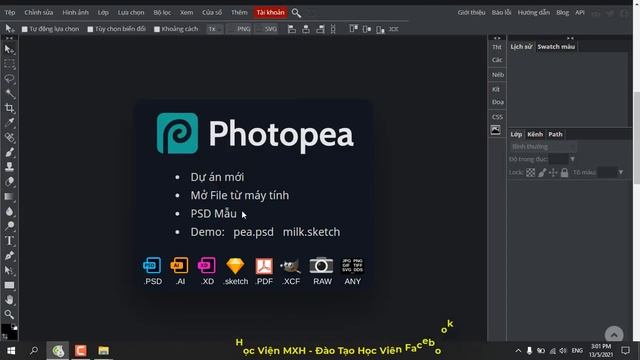Open the Độ trong đục opacity arrow
The image size is (640, 360).
(572, 159)
